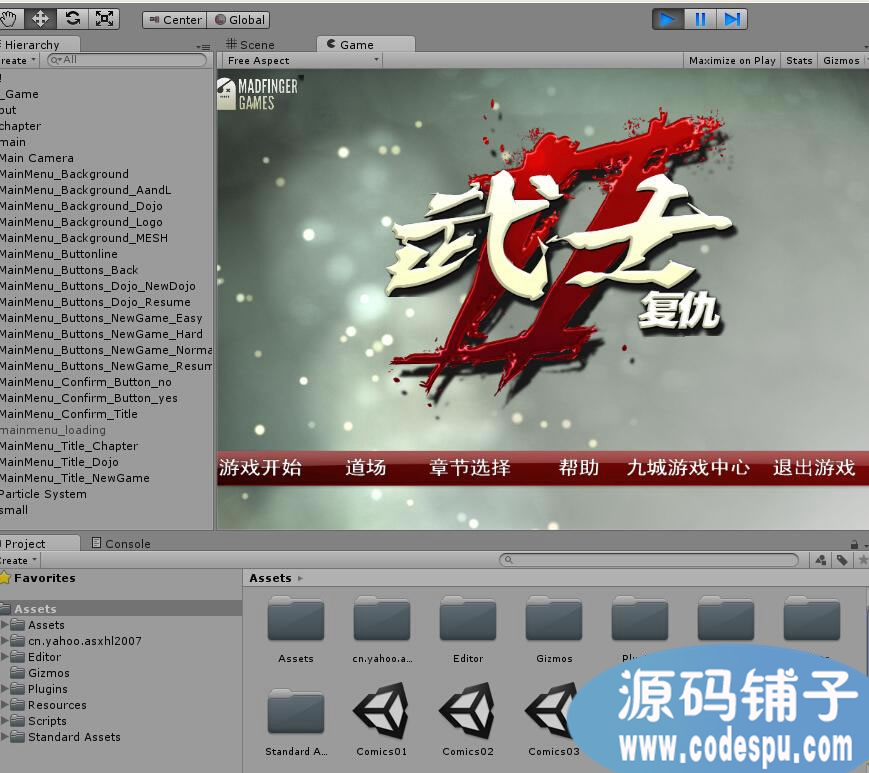Expand the Assets subfolder in tree
Viewport: 869px width, 773px height.
pyautogui.click(x=4, y=625)
